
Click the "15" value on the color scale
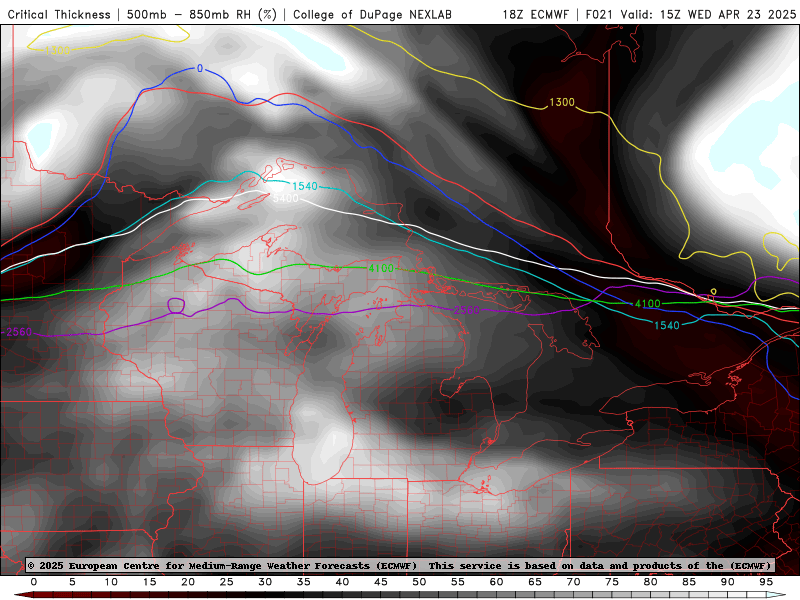pyautogui.click(x=149, y=582)
